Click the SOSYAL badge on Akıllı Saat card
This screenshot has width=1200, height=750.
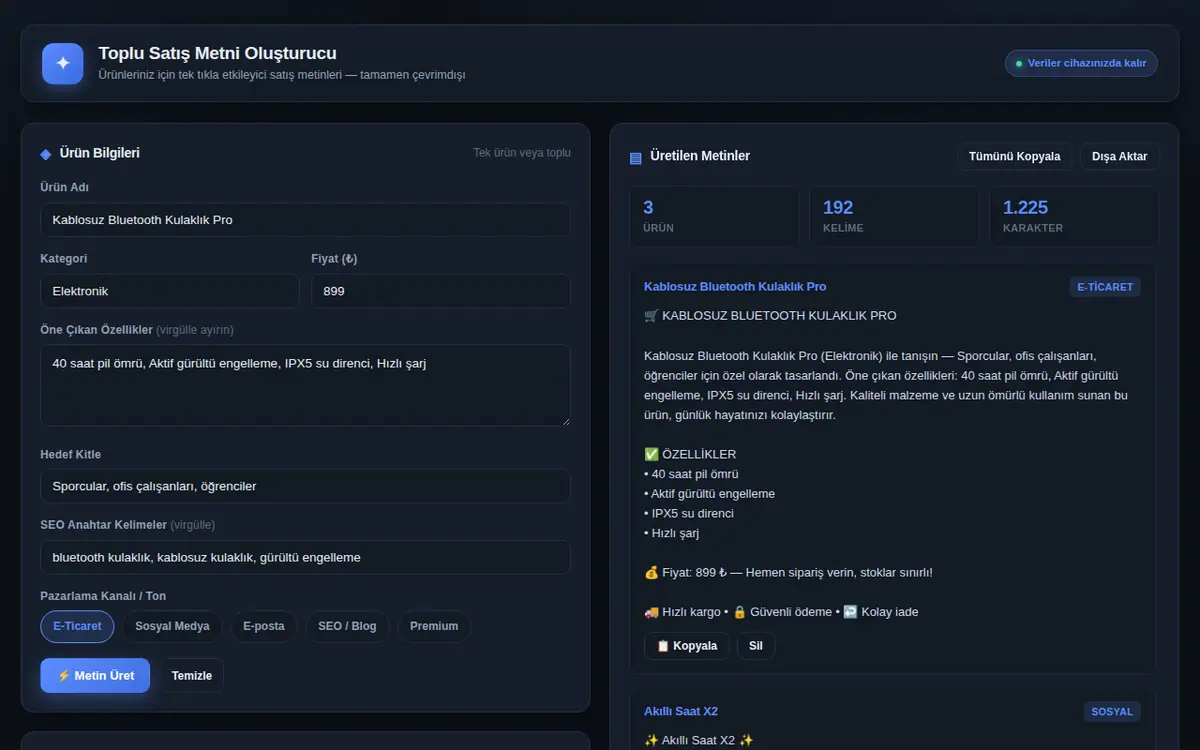pyautogui.click(x=1112, y=712)
